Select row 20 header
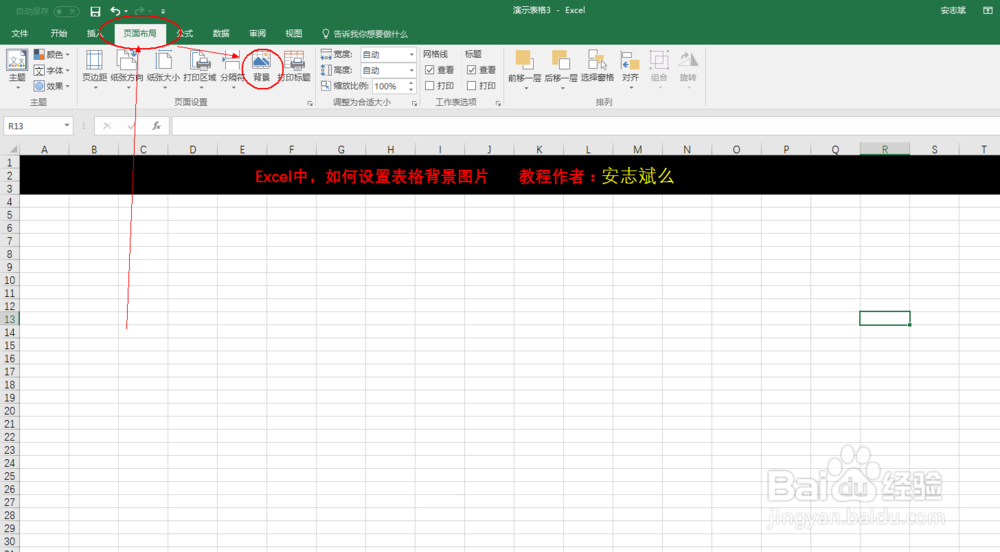 click(x=10, y=410)
